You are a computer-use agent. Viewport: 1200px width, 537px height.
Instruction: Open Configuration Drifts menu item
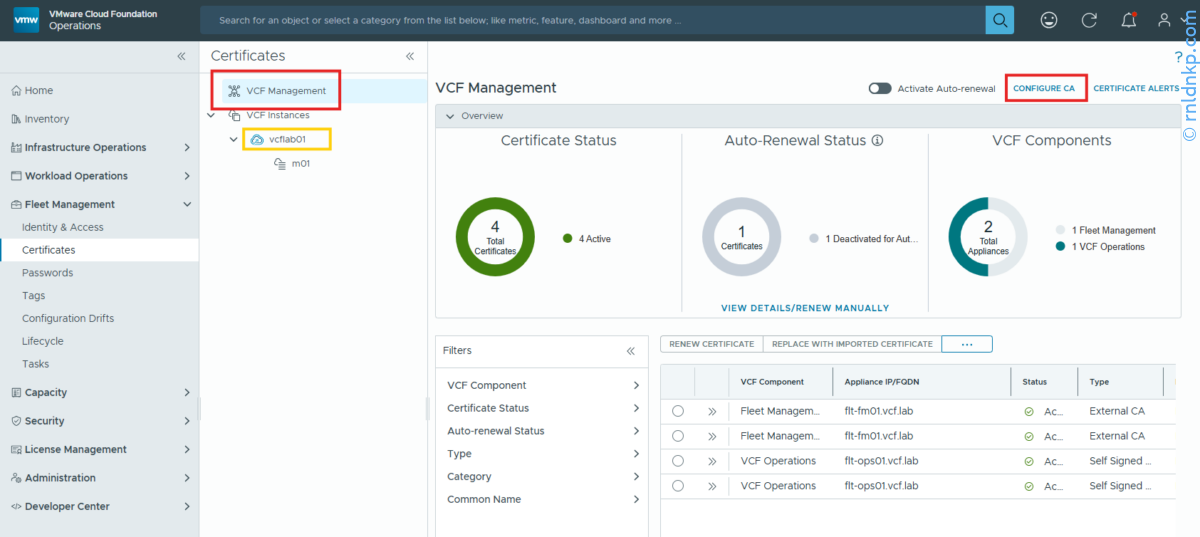(68, 319)
